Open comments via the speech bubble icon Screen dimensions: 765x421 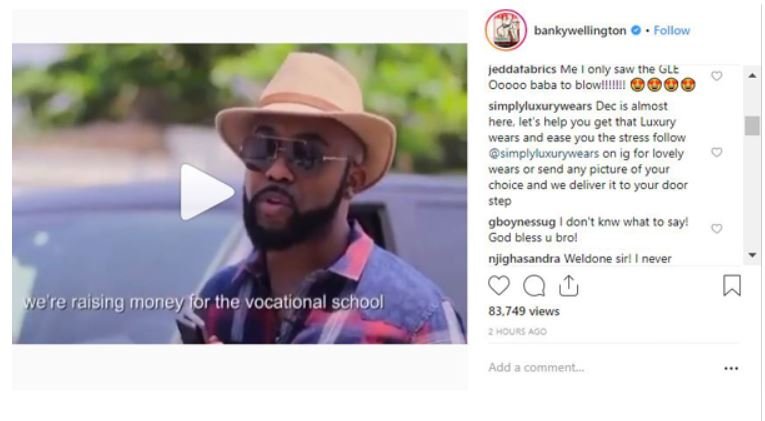(x=534, y=286)
